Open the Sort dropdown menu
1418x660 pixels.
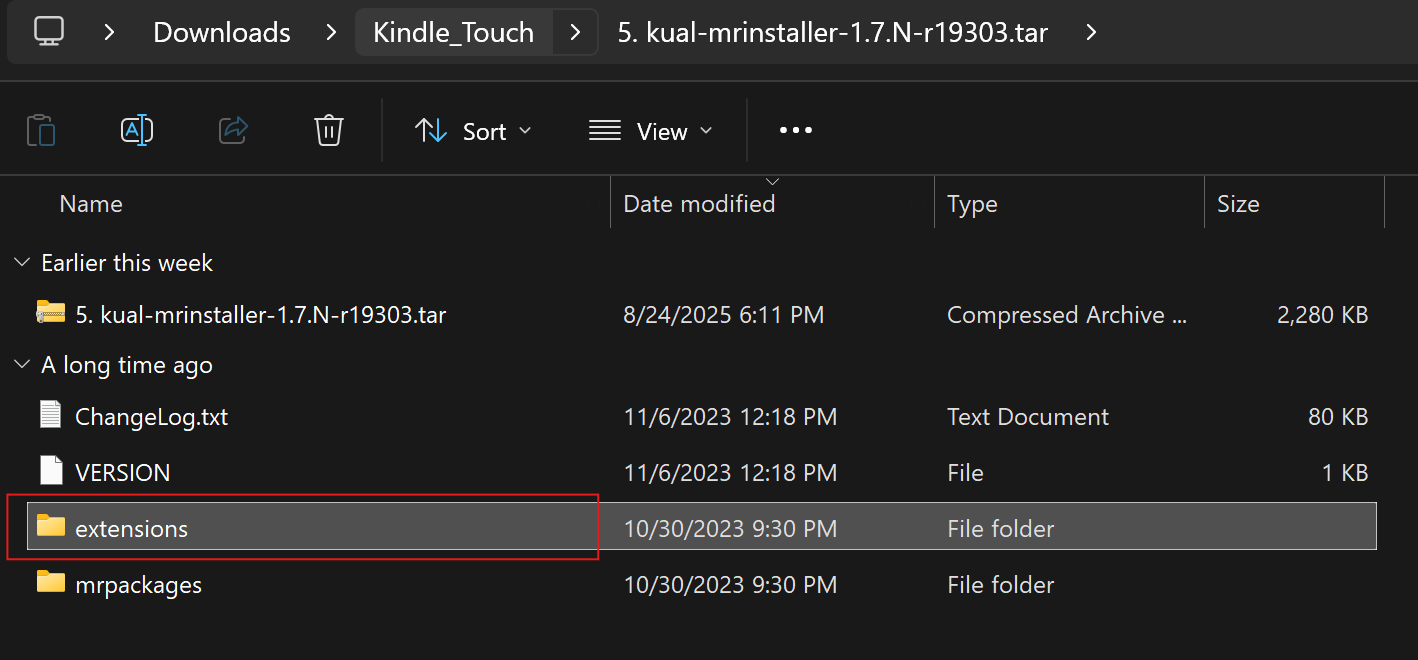[x=474, y=131]
